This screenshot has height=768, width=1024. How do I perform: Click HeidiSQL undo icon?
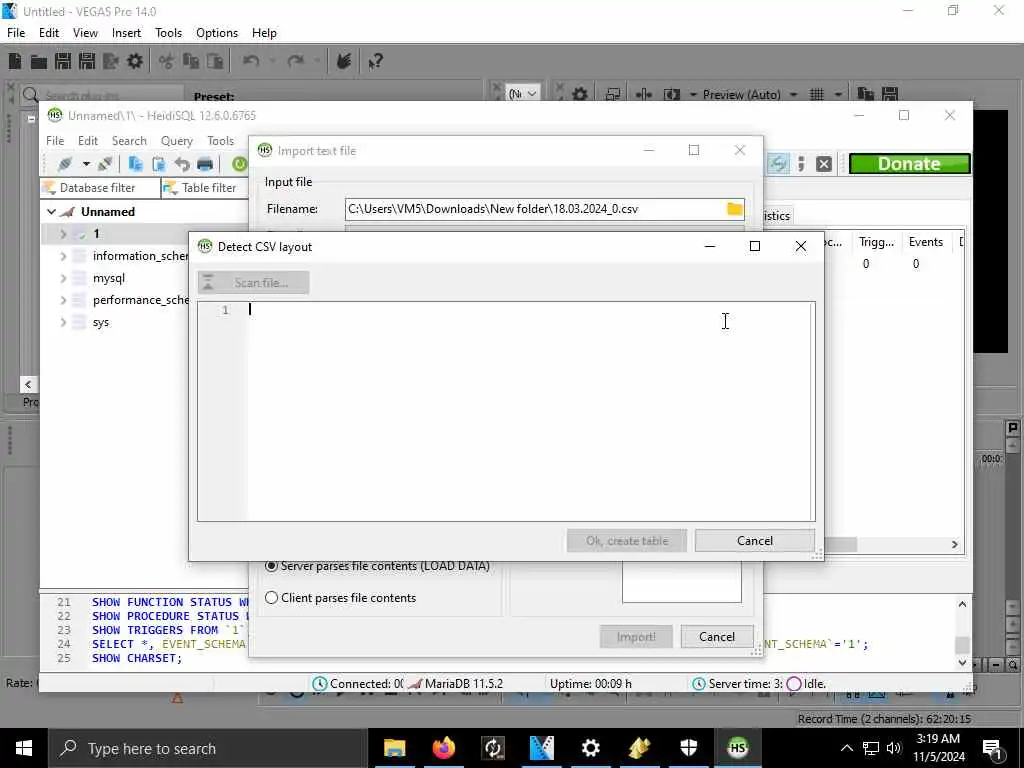tap(182, 164)
